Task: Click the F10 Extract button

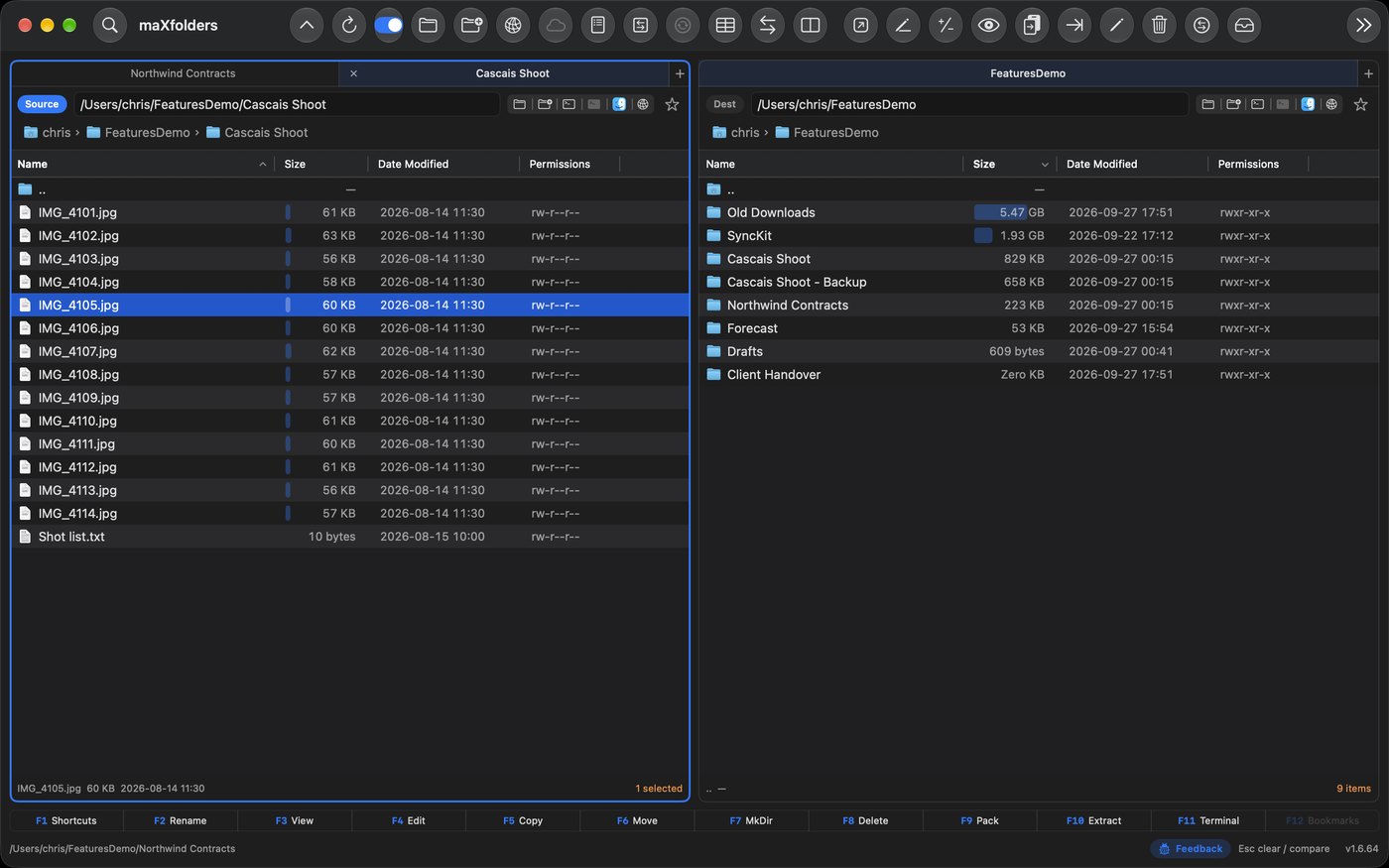Action: 1094,820
